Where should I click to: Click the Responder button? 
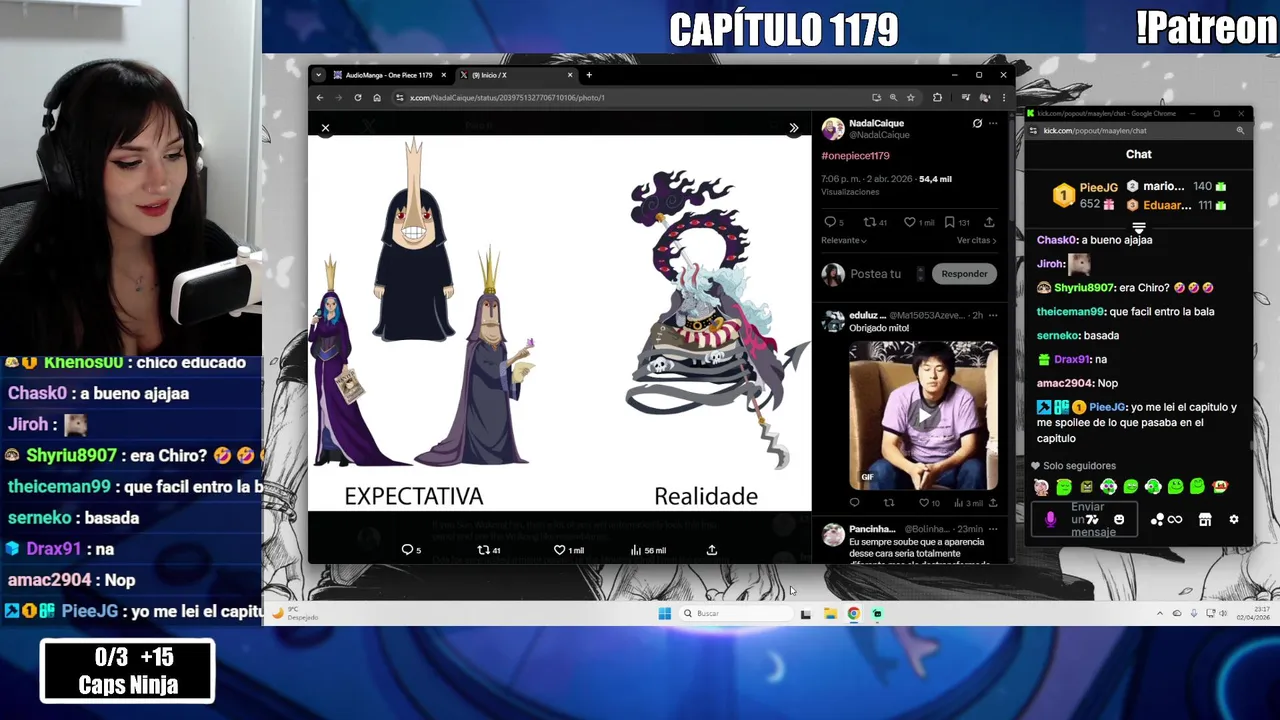[x=964, y=274]
